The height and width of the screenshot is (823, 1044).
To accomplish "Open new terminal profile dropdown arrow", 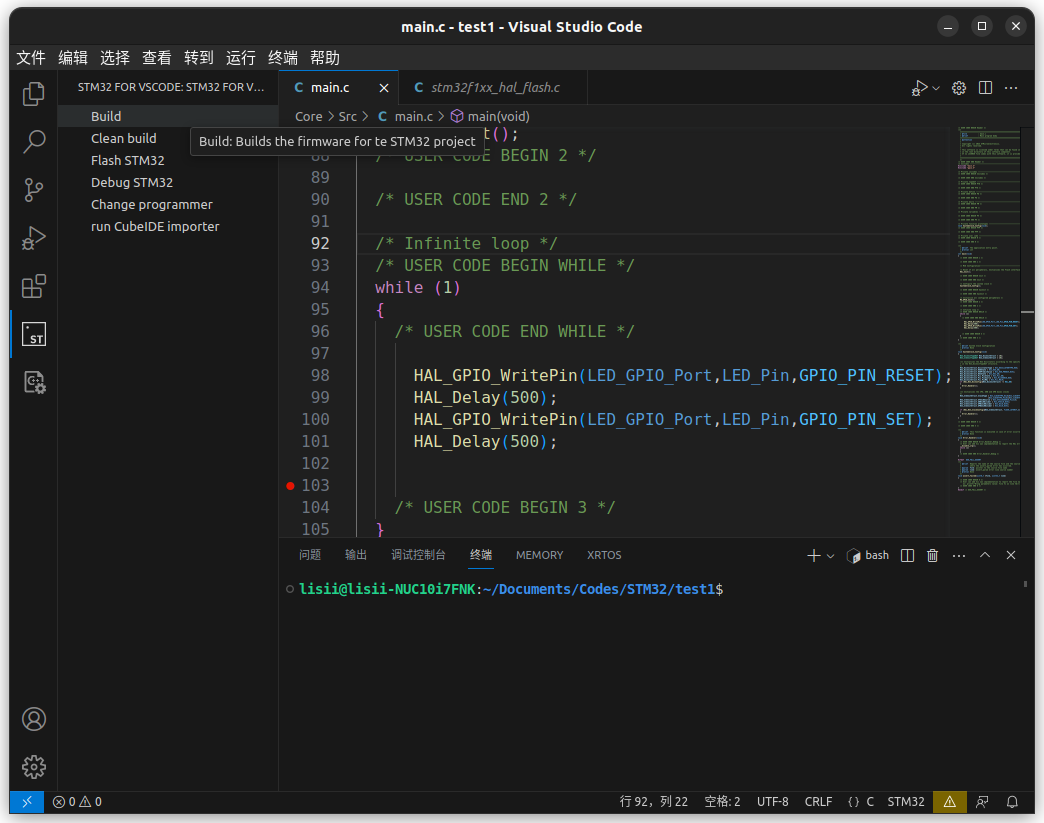I will pos(830,555).
